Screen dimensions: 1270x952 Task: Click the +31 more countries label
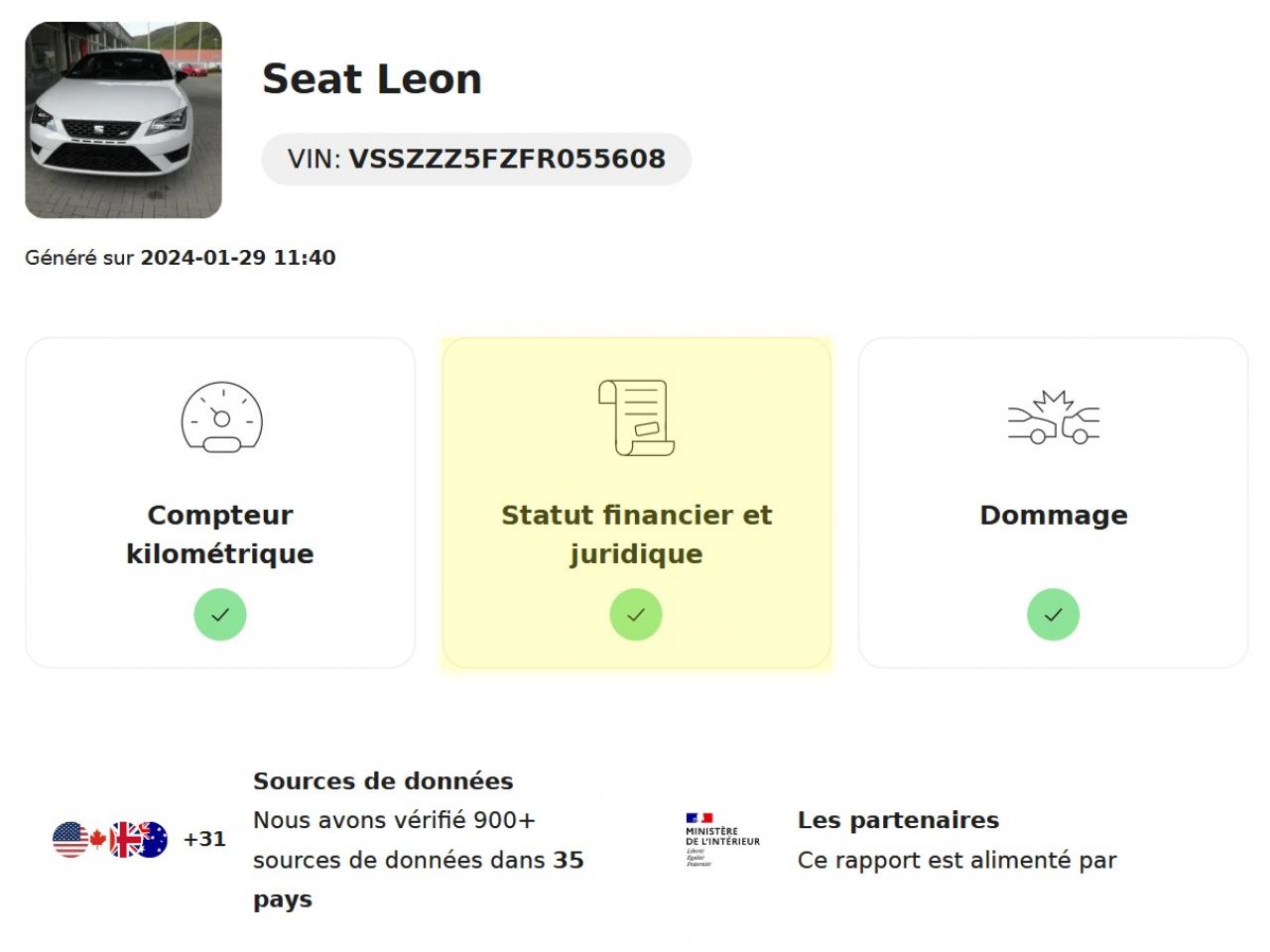[x=204, y=839]
